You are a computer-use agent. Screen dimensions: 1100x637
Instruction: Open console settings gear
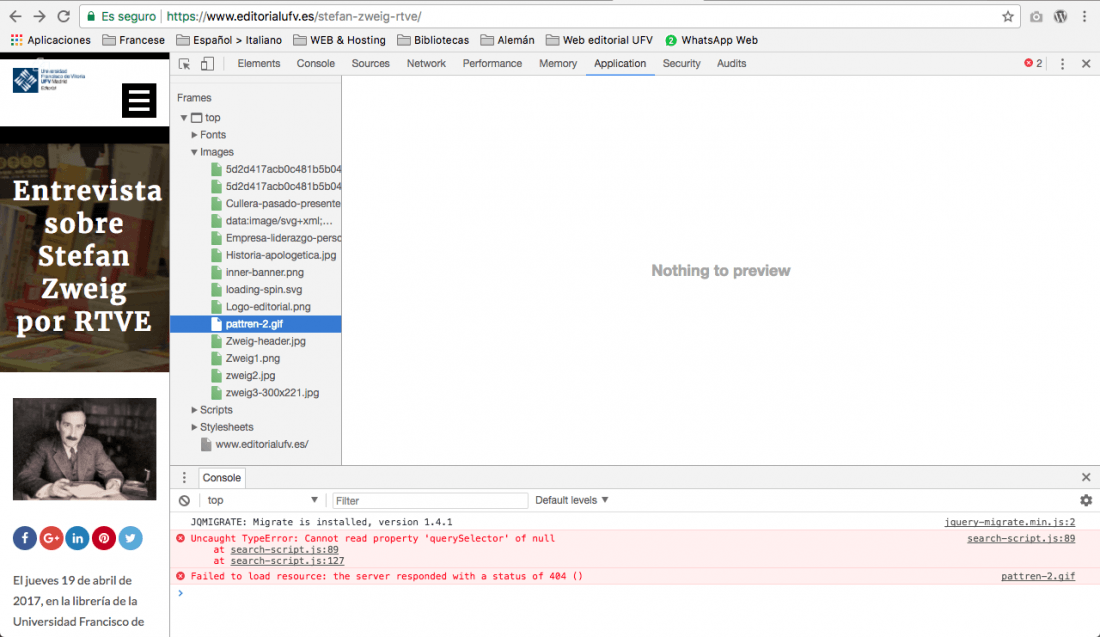click(1086, 500)
